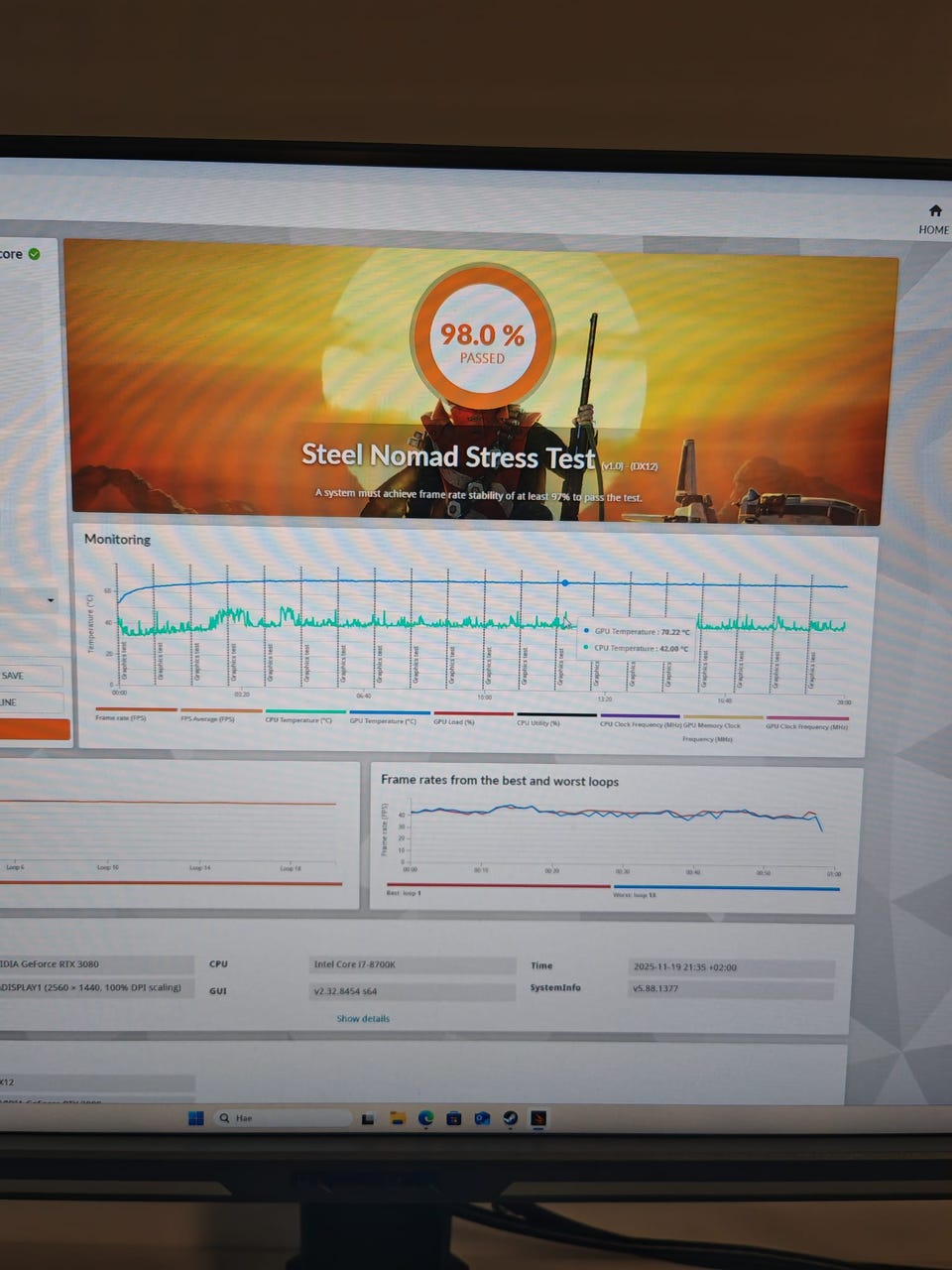This screenshot has height=1270, width=952.
Task: Toggle the Frame rate (FPS) series
Action: tap(120, 718)
